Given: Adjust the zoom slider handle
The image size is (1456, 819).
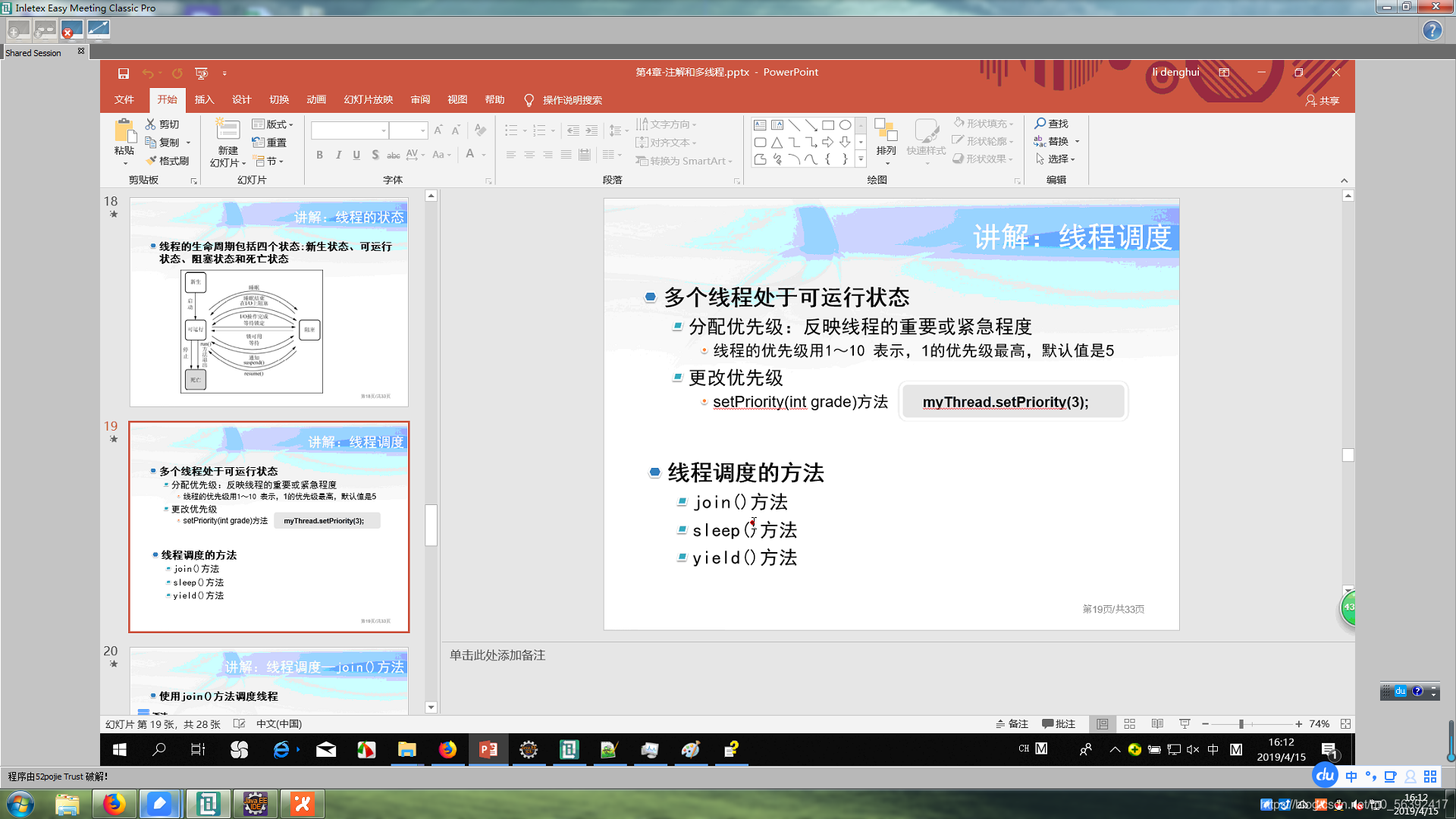Looking at the screenshot, I should (1241, 724).
